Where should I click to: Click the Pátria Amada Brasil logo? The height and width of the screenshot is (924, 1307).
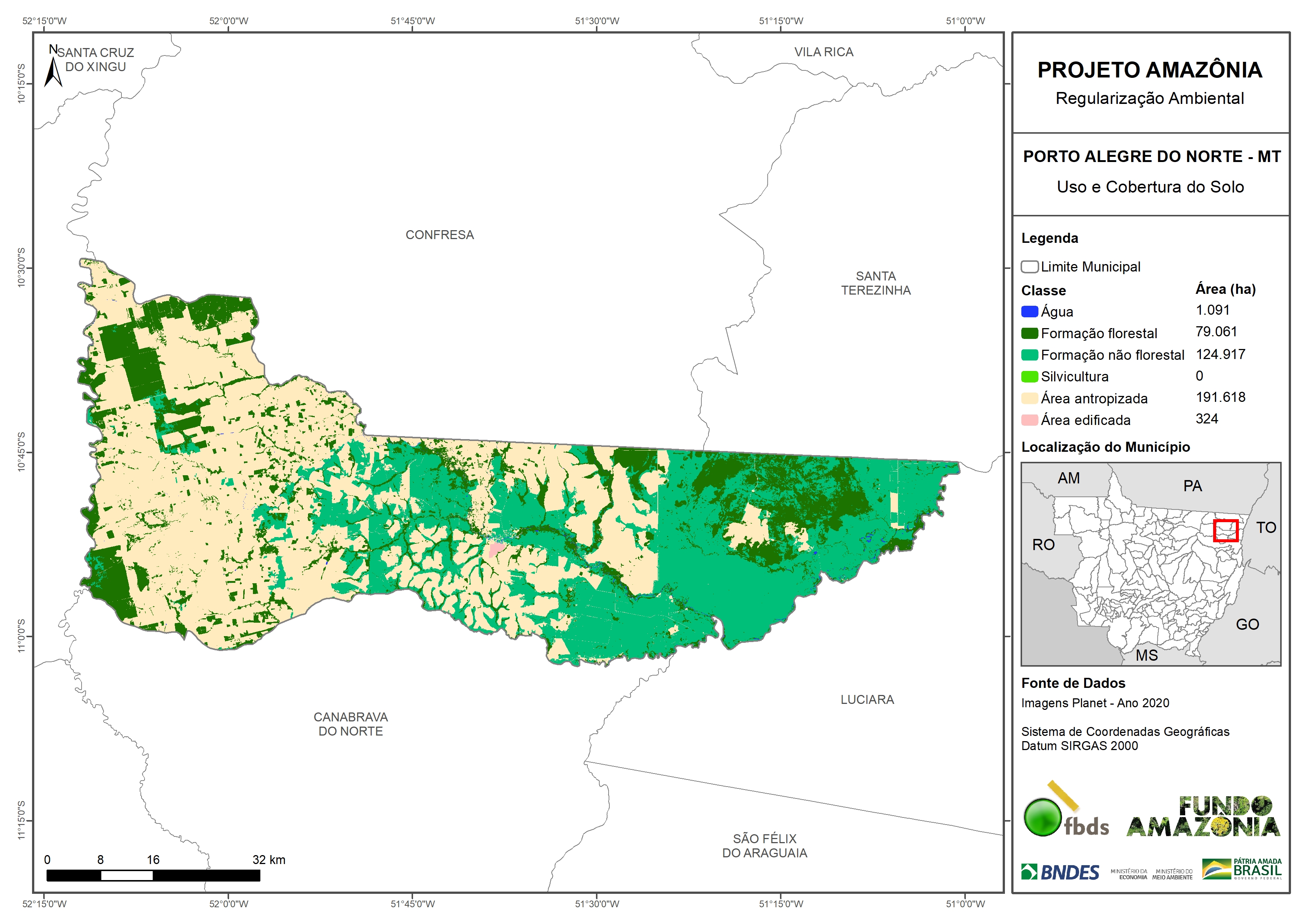[1242, 869]
